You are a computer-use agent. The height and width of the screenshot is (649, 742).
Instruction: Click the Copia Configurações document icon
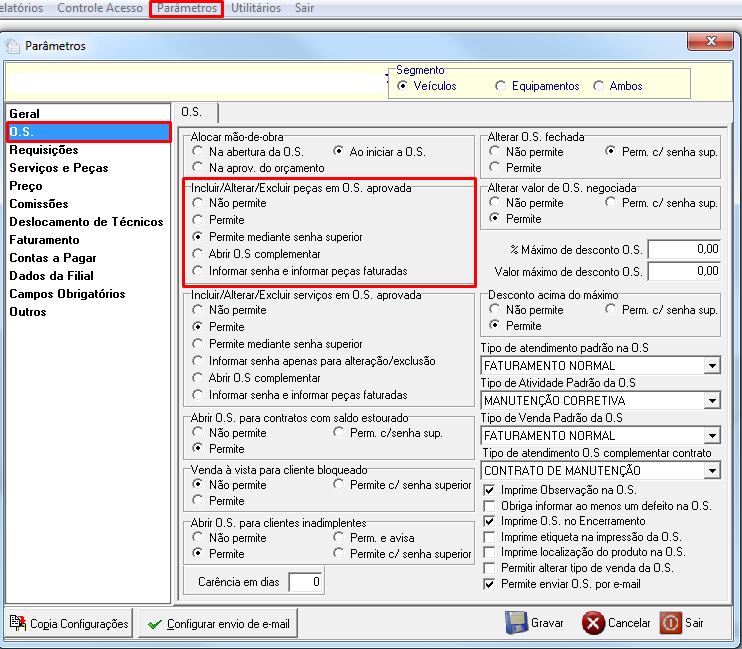18,623
